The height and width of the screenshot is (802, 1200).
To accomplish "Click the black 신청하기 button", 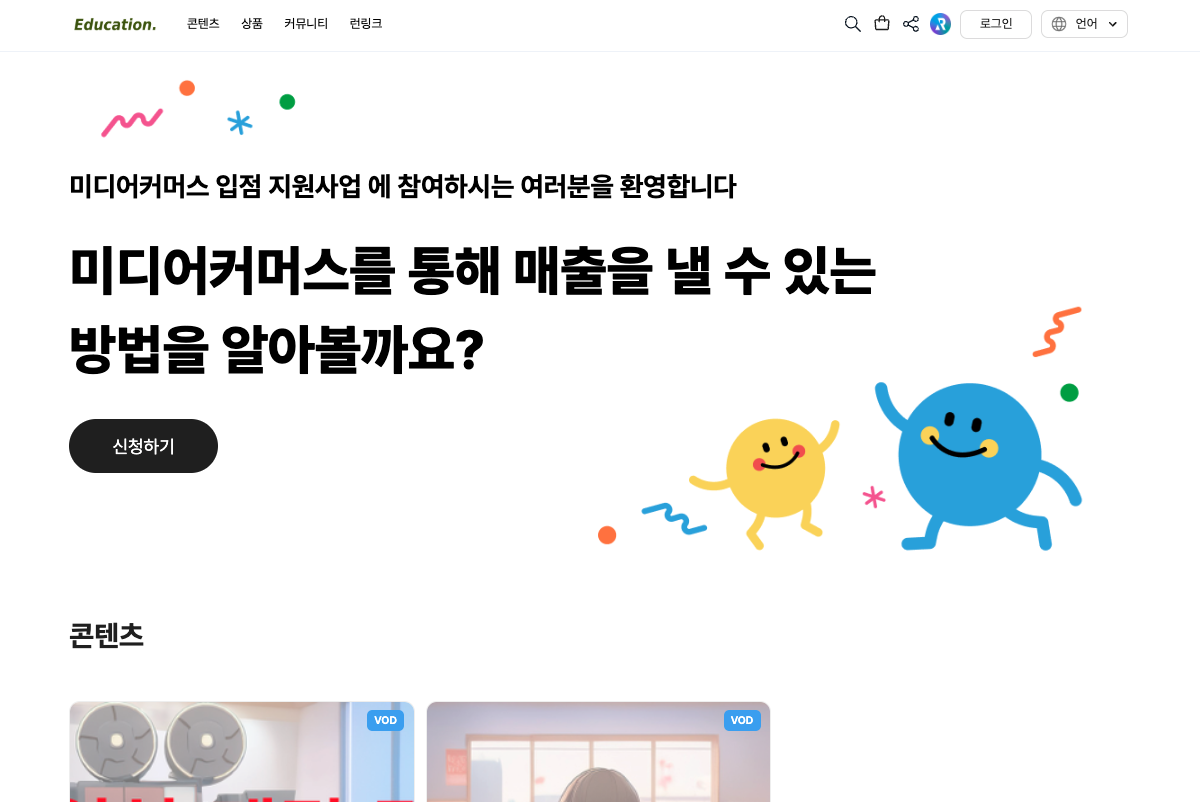I will pos(143,446).
